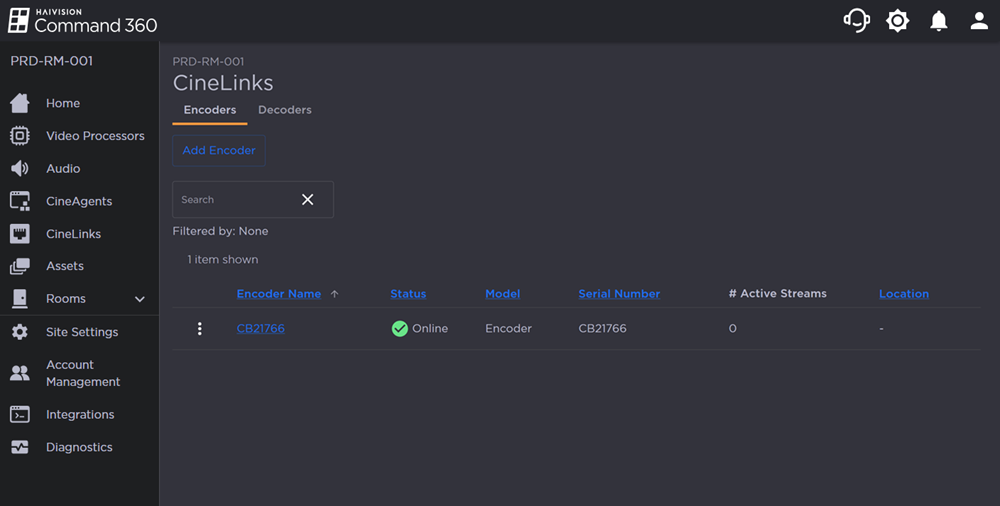This screenshot has width=1000, height=506.
Task: Click the Add Encoder button
Action: click(219, 151)
